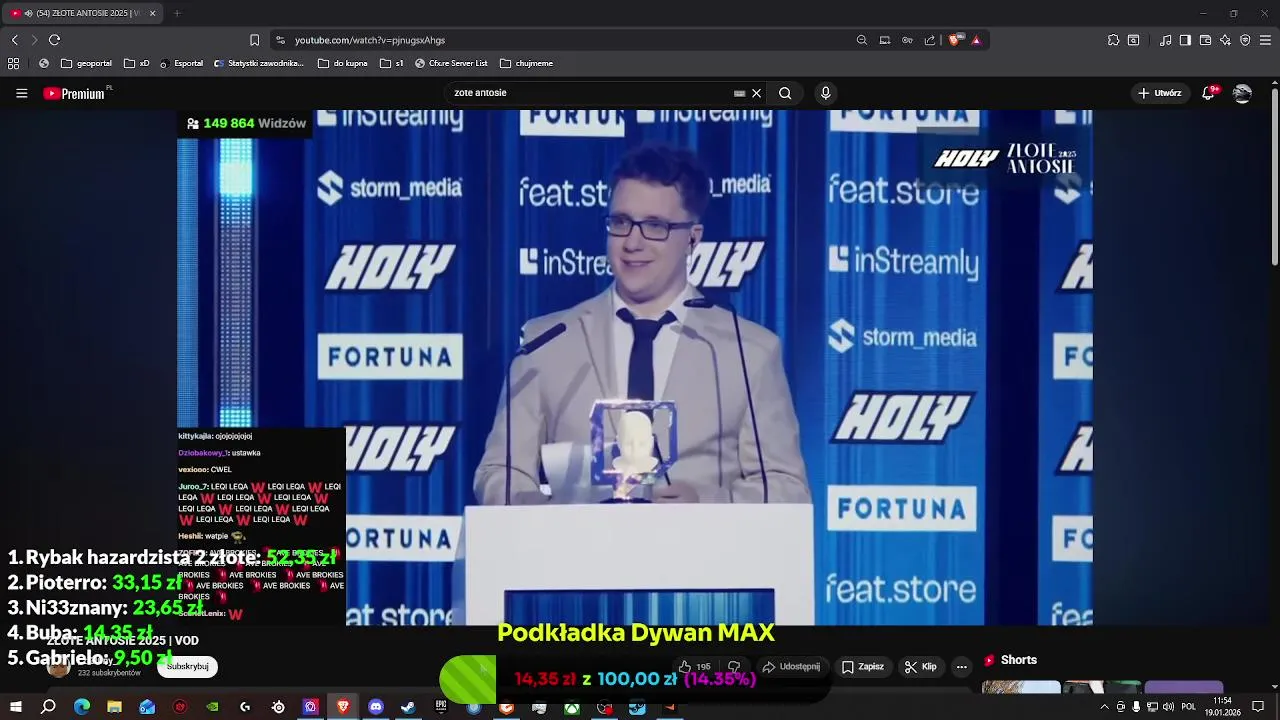The width and height of the screenshot is (1280, 720).
Task: Switch to Brave browser in taskbar
Action: 343,707
